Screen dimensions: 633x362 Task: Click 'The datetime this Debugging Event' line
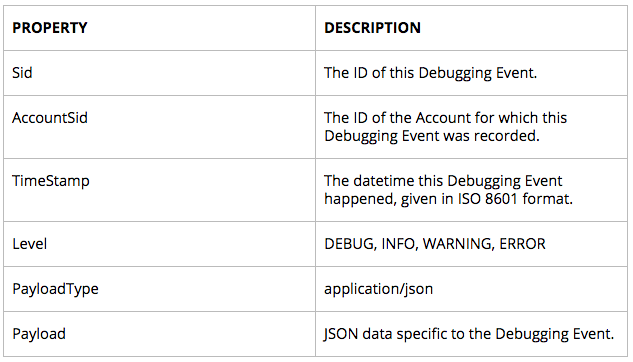pyautogui.click(x=443, y=181)
